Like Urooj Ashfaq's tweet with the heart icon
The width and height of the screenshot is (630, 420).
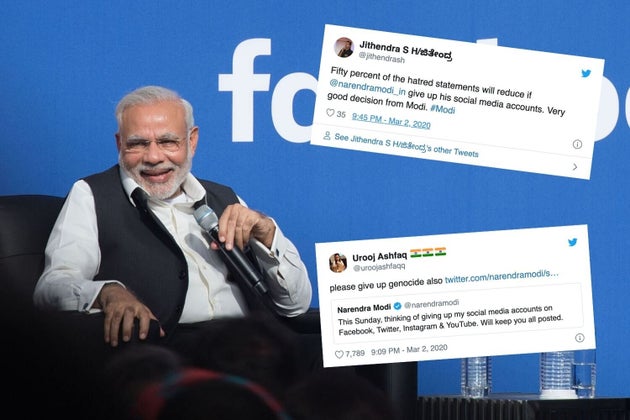[x=339, y=354]
